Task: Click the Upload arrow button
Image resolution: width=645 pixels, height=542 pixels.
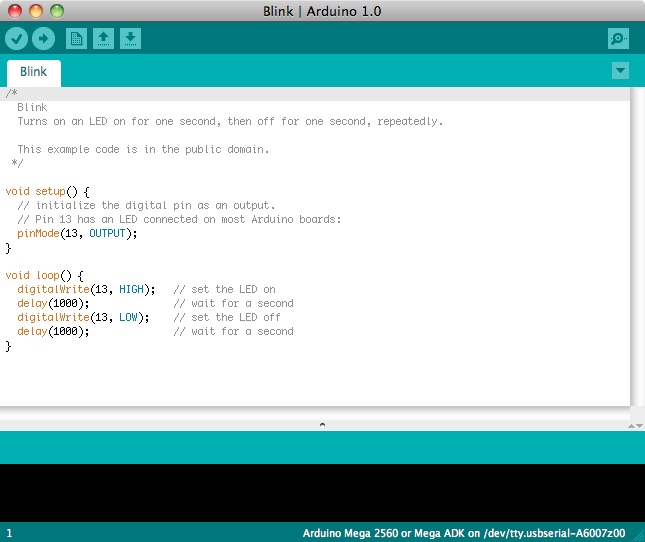Action: pyautogui.click(x=43, y=39)
